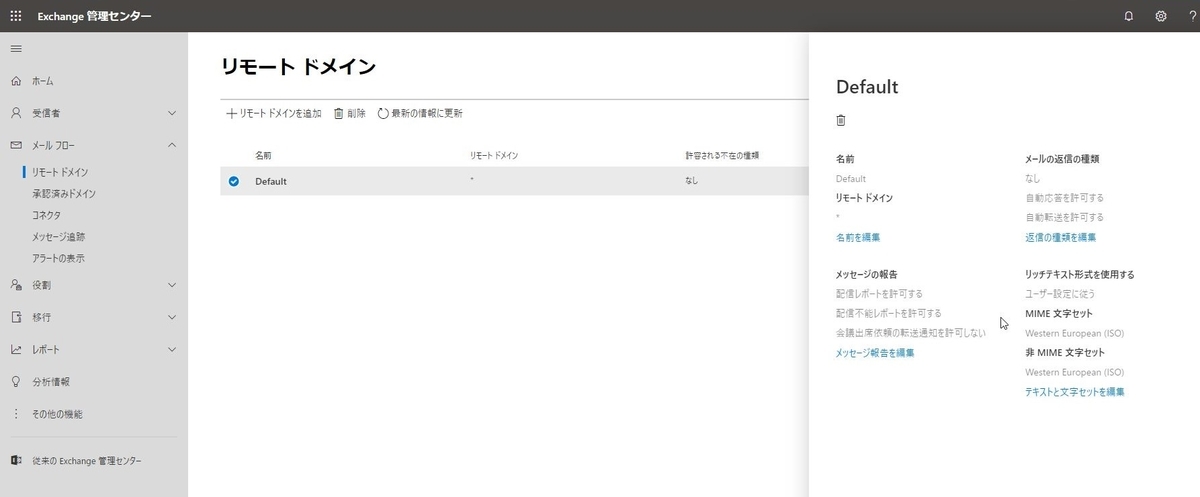Click the 分析情報 lightbulb icon

16,381
